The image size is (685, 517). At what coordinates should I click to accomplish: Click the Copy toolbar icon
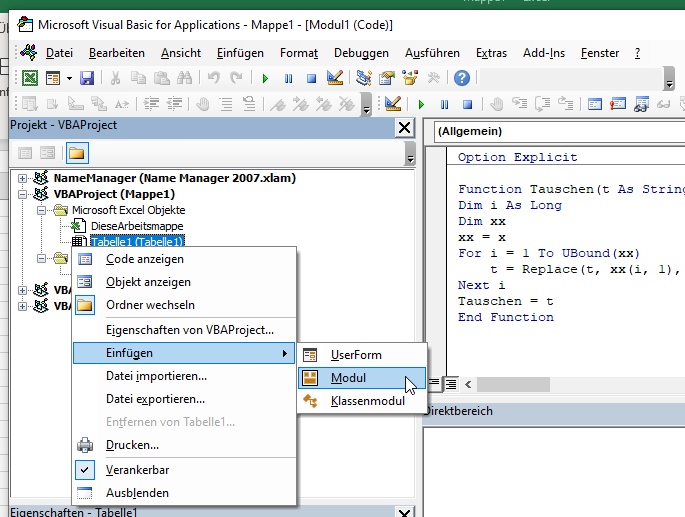point(138,79)
